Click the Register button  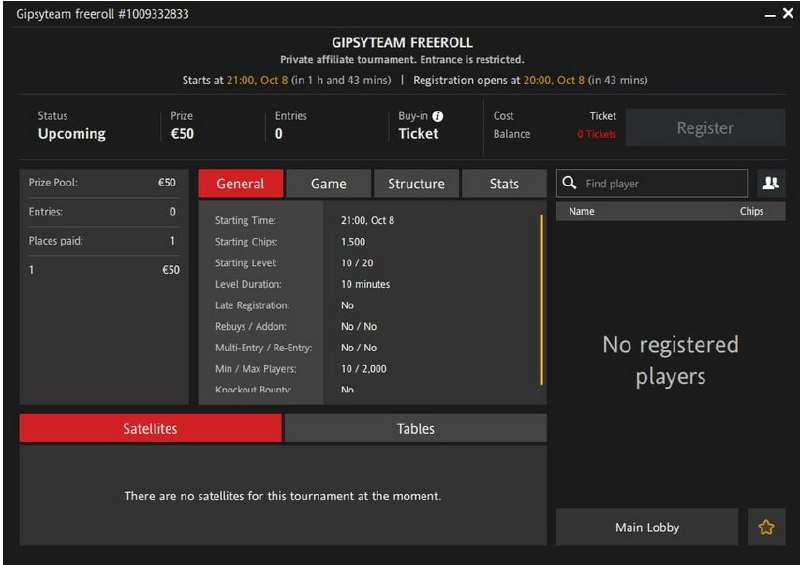(x=705, y=128)
